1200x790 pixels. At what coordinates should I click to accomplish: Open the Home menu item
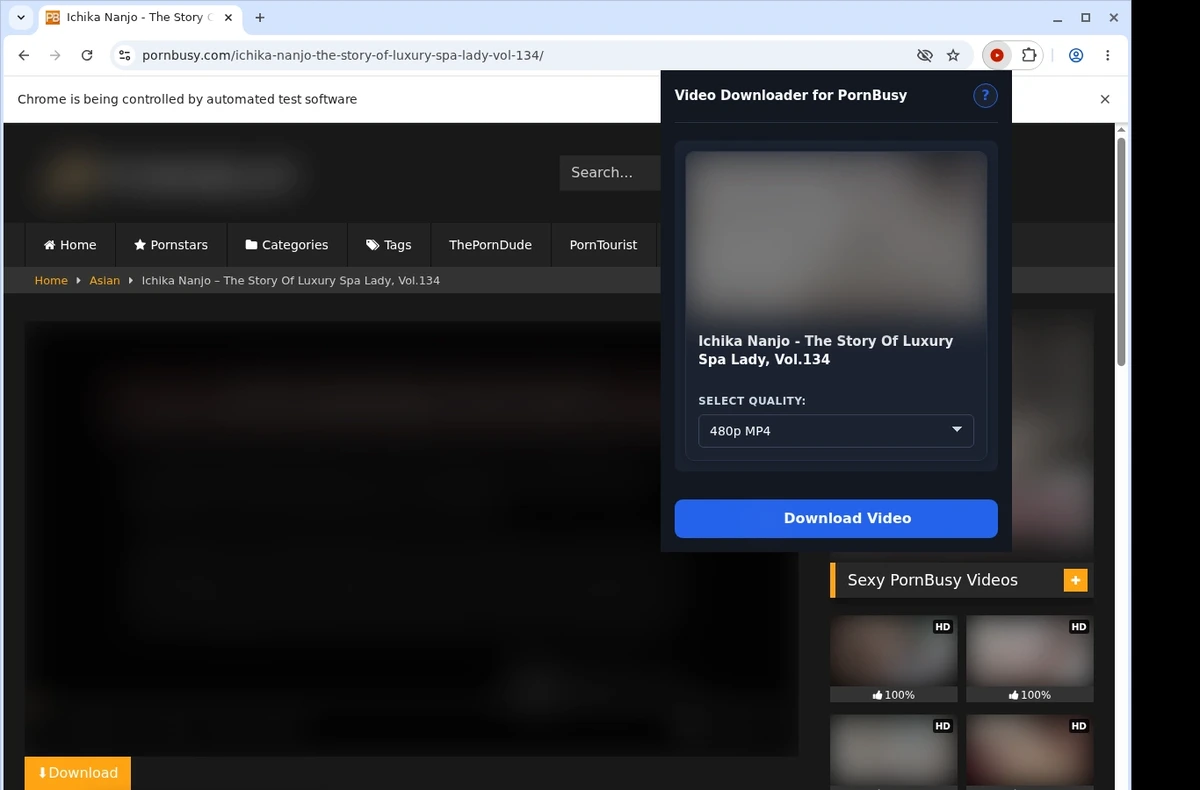pos(70,245)
